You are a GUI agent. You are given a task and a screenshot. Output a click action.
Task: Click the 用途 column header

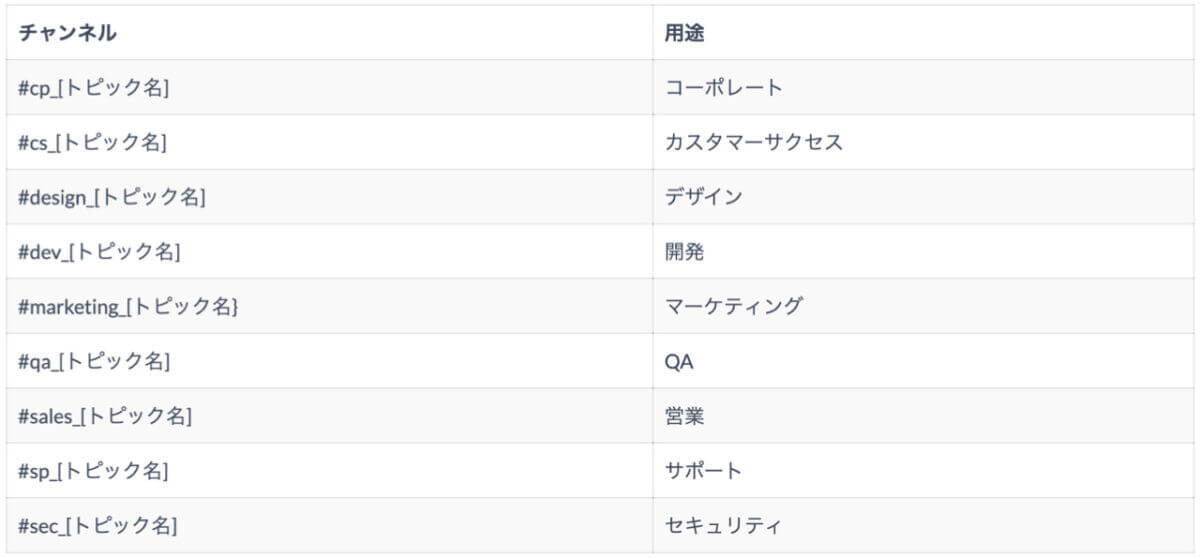point(924,33)
